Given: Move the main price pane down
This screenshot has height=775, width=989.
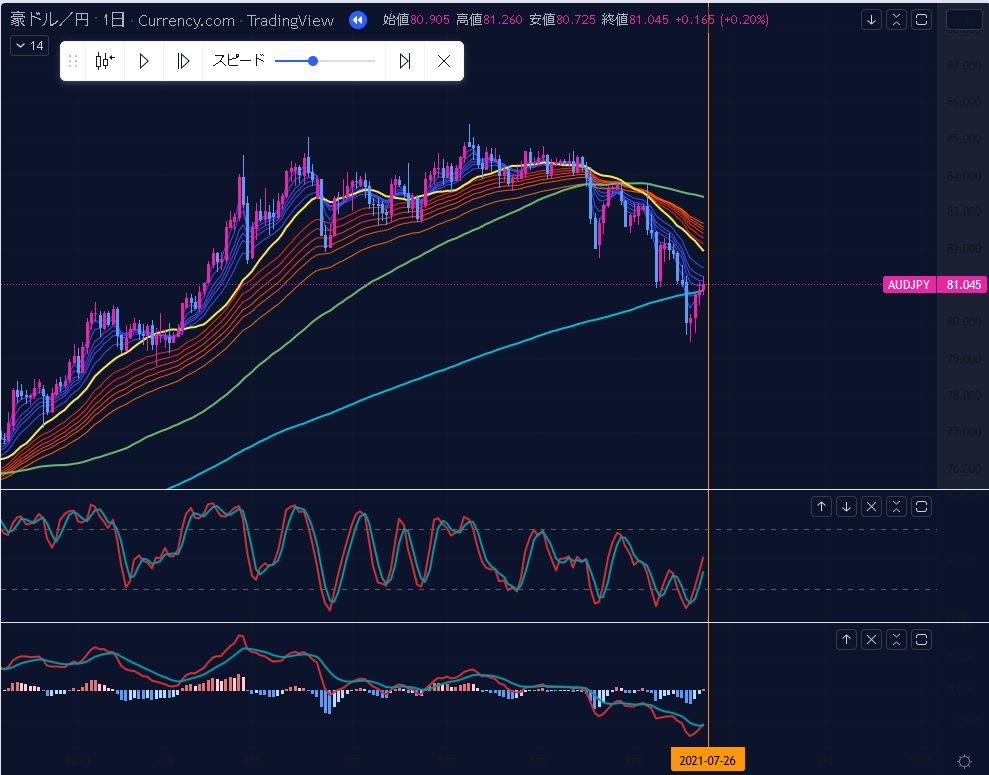Looking at the screenshot, I should tap(872, 20).
